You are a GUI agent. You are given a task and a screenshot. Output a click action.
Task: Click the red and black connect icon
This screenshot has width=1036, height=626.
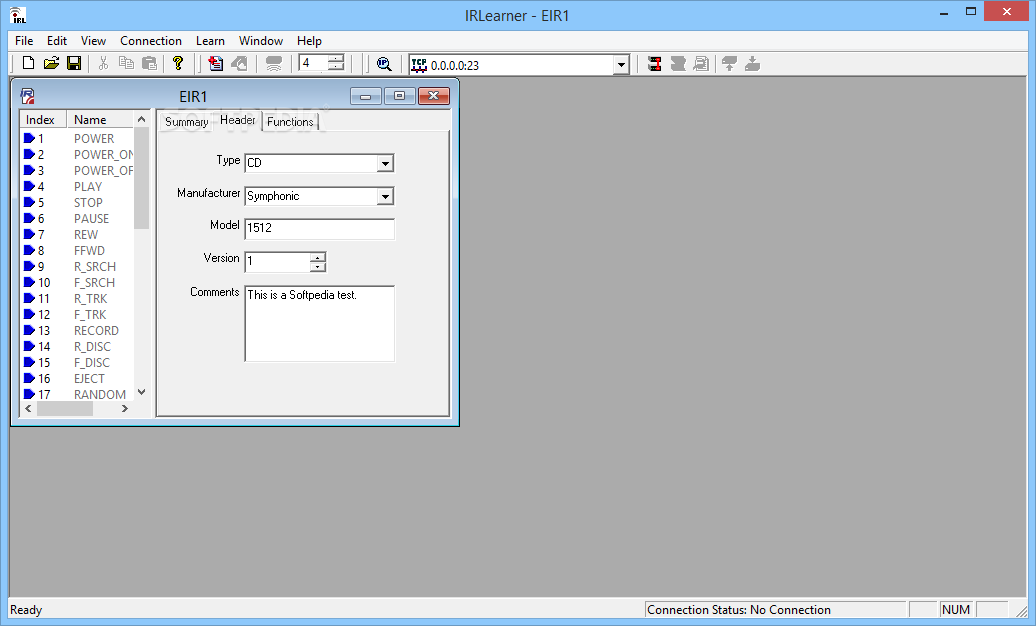pos(655,63)
